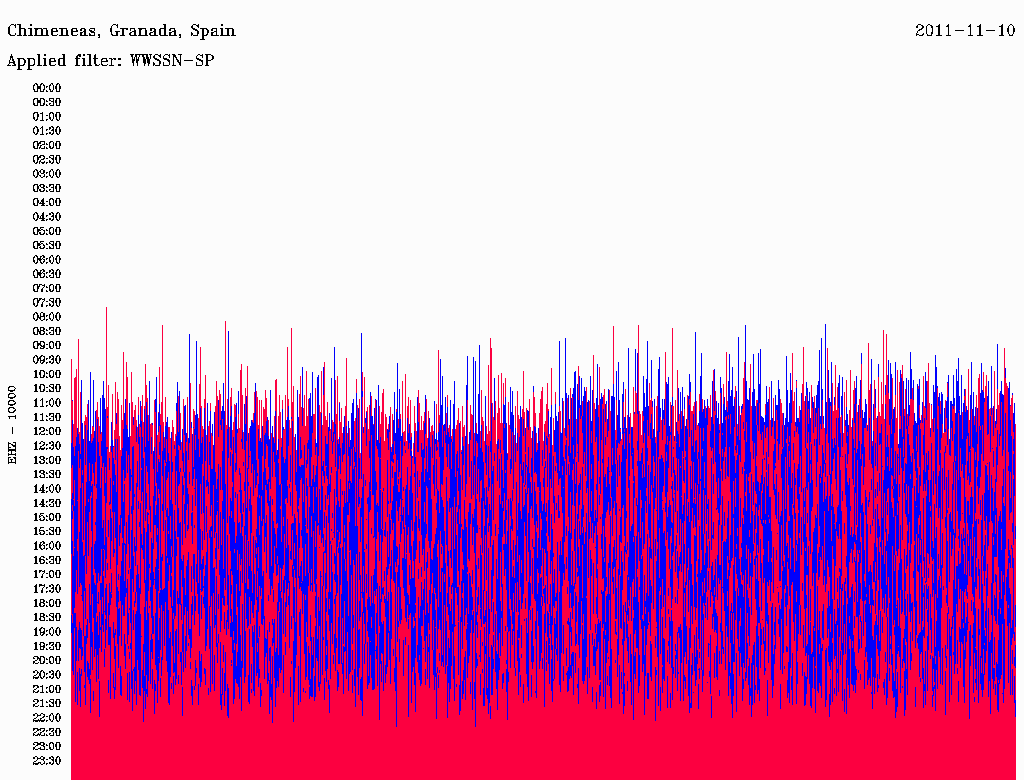Click the 12:00 time label
Image resolution: width=1024 pixels, height=780 pixels.
coord(47,431)
